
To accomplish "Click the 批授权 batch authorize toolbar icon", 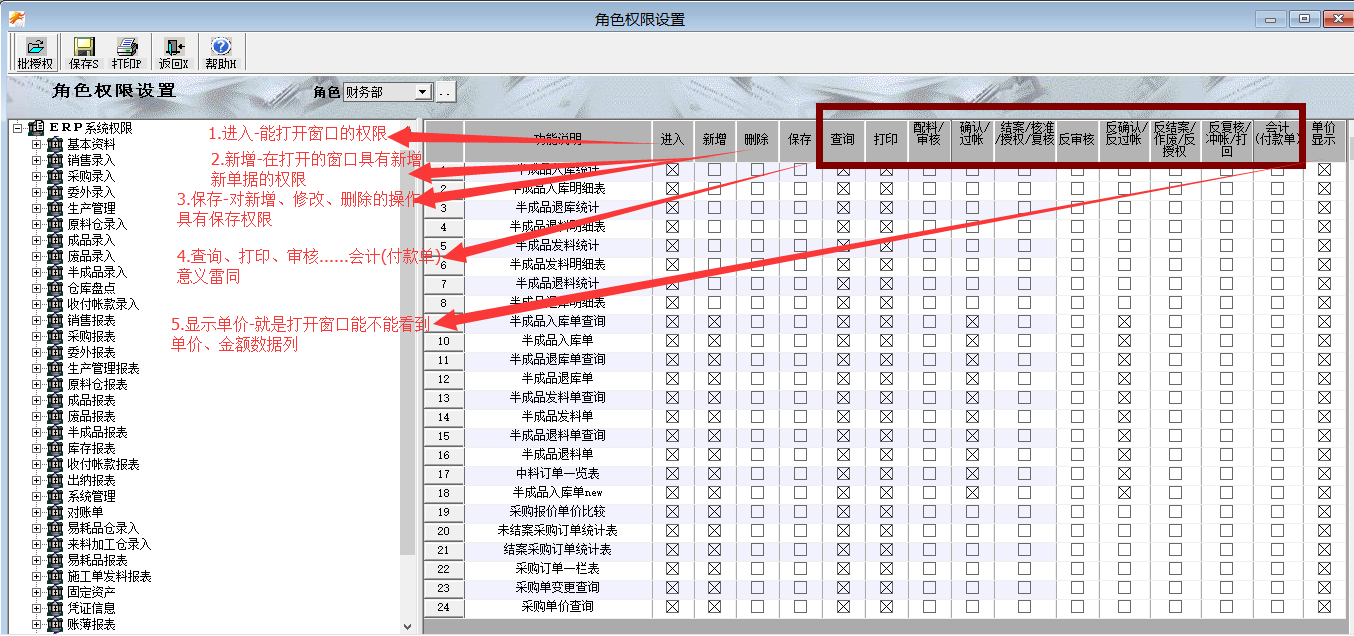I will (x=35, y=47).
